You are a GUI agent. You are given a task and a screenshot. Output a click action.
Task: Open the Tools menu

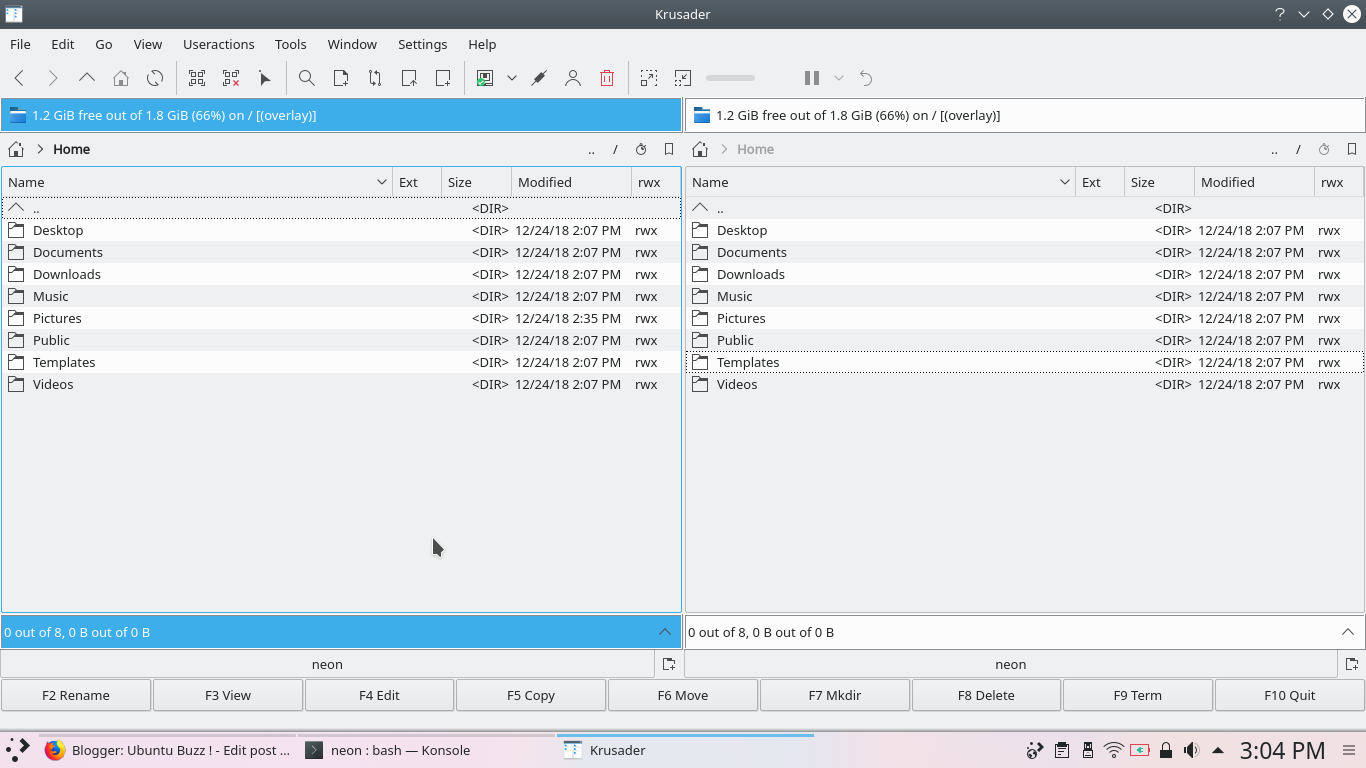(x=290, y=44)
